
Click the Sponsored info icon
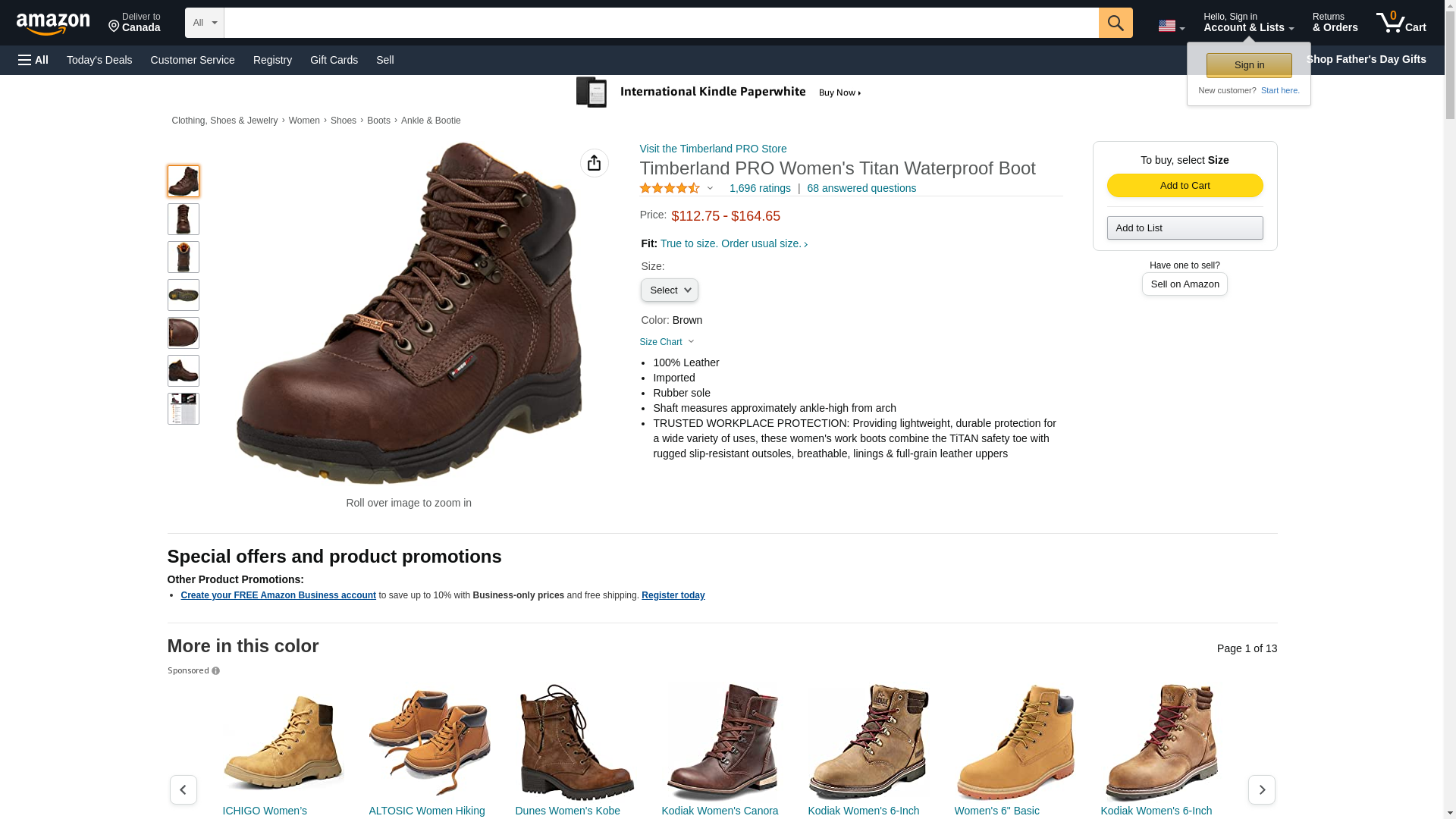pyautogui.click(x=215, y=671)
